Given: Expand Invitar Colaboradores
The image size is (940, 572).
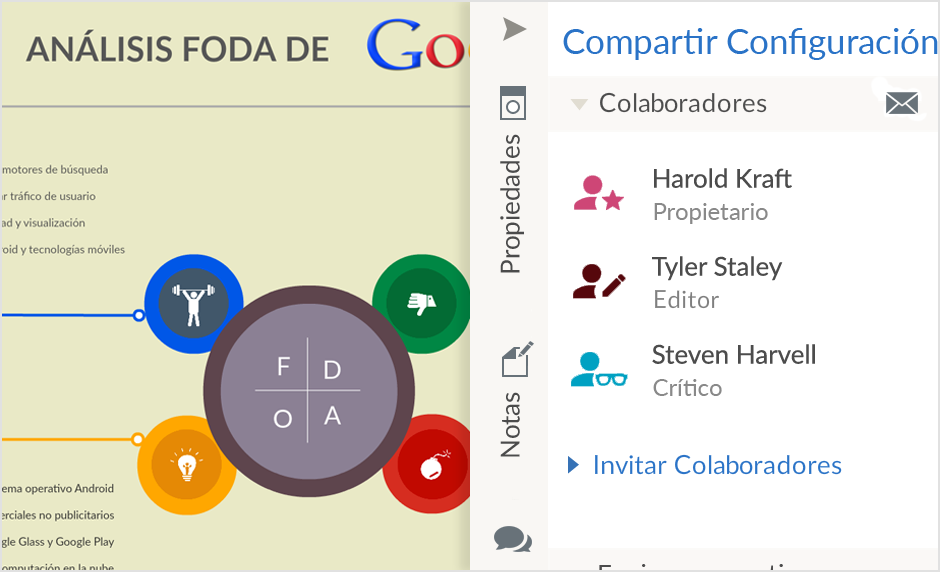Looking at the screenshot, I should click(x=573, y=465).
